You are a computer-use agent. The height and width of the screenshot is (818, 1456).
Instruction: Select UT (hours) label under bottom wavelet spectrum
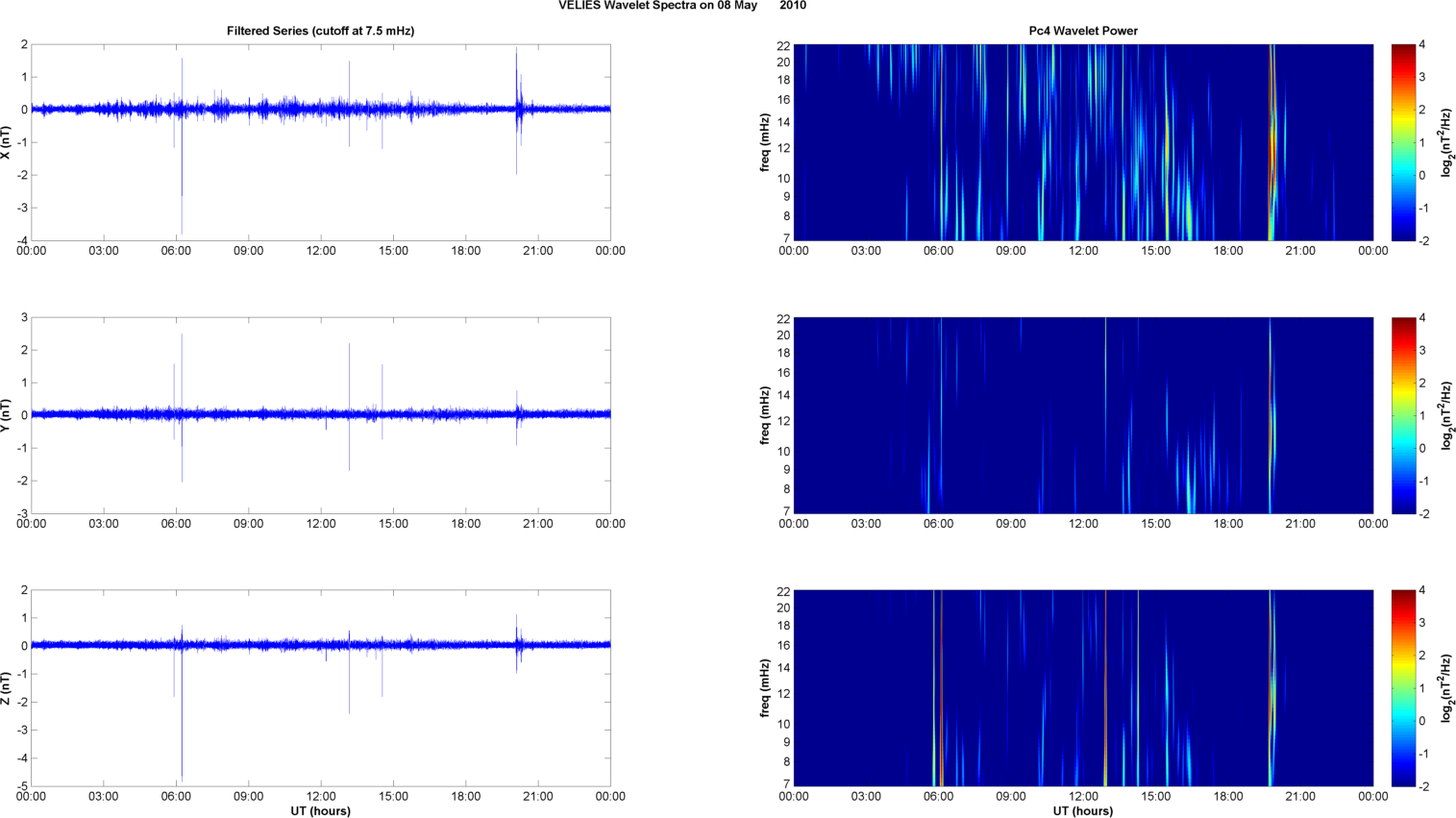(1083, 811)
